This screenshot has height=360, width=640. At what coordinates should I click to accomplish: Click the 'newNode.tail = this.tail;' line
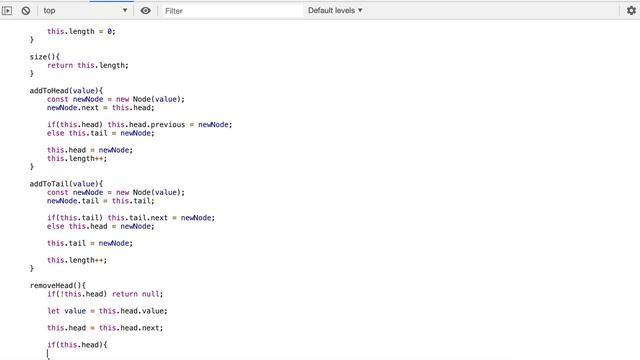point(101,201)
